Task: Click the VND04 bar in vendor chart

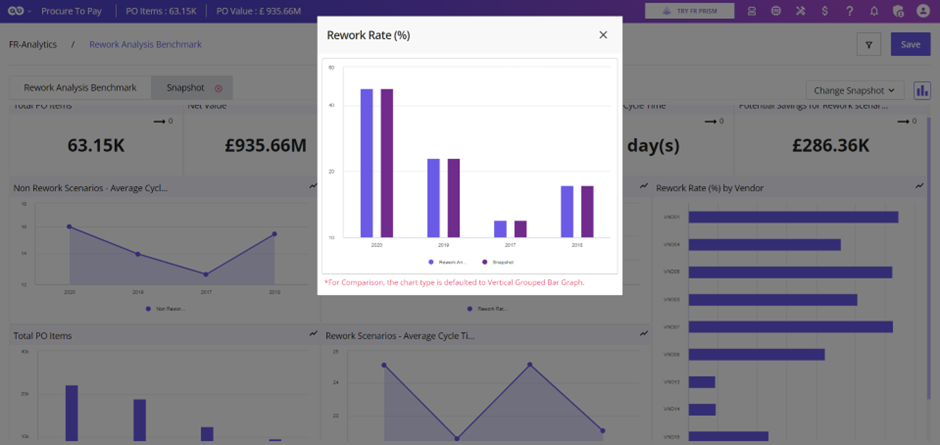Action: click(764, 245)
